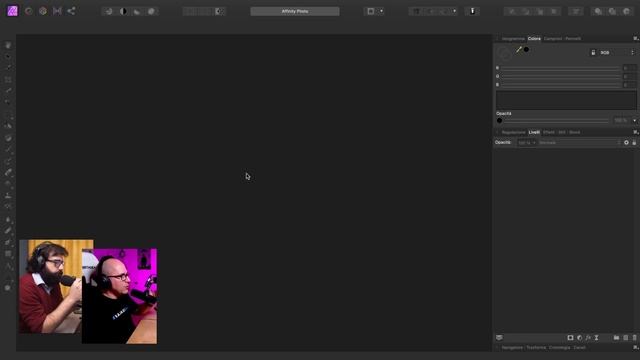The width and height of the screenshot is (640, 360).
Task: Switch to the Photo Persona icon
Action: pyautogui.click(x=13, y=11)
